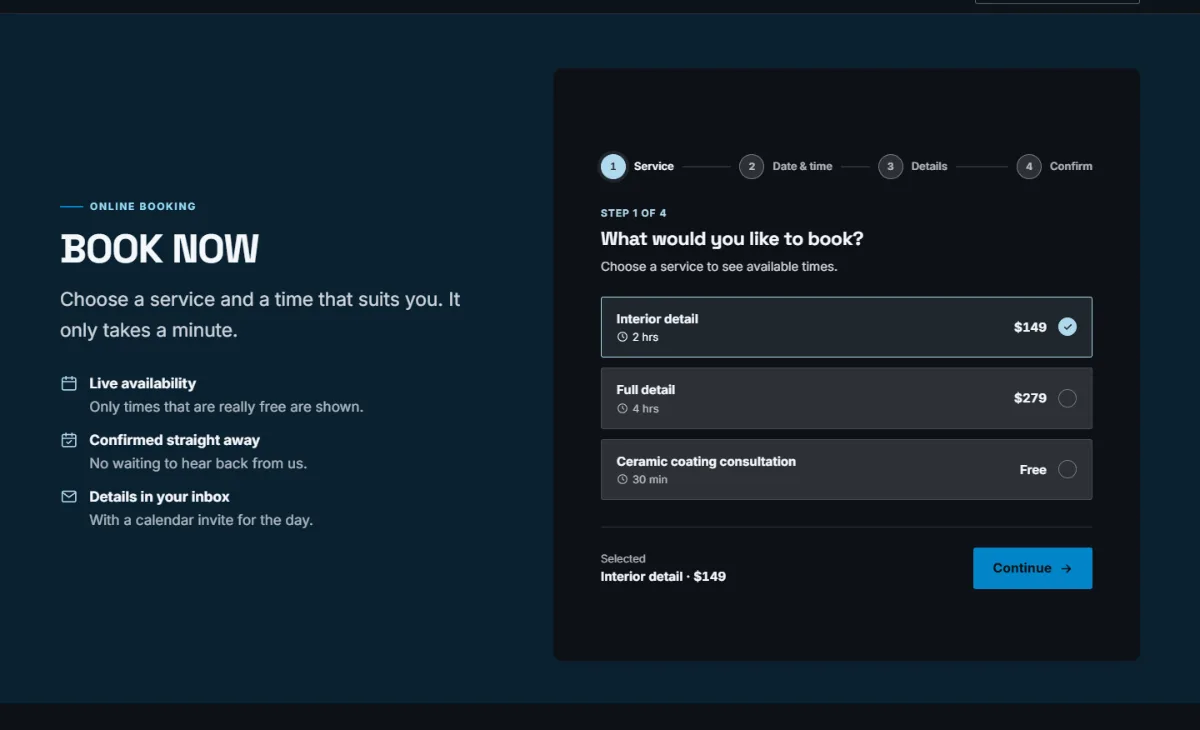Click 'Choose a service to see available times.'

pos(719,267)
